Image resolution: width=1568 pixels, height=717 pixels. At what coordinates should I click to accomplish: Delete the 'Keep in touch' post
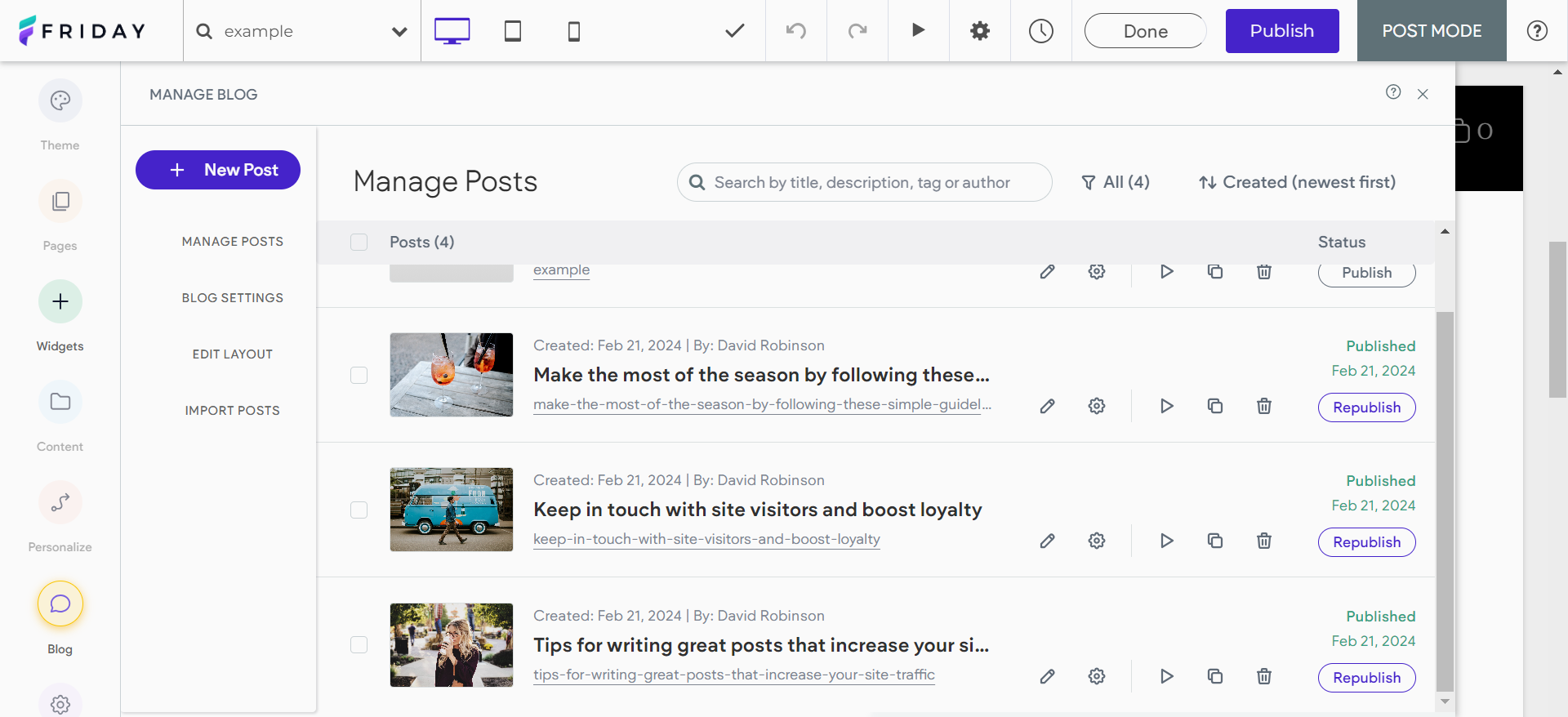(x=1264, y=541)
